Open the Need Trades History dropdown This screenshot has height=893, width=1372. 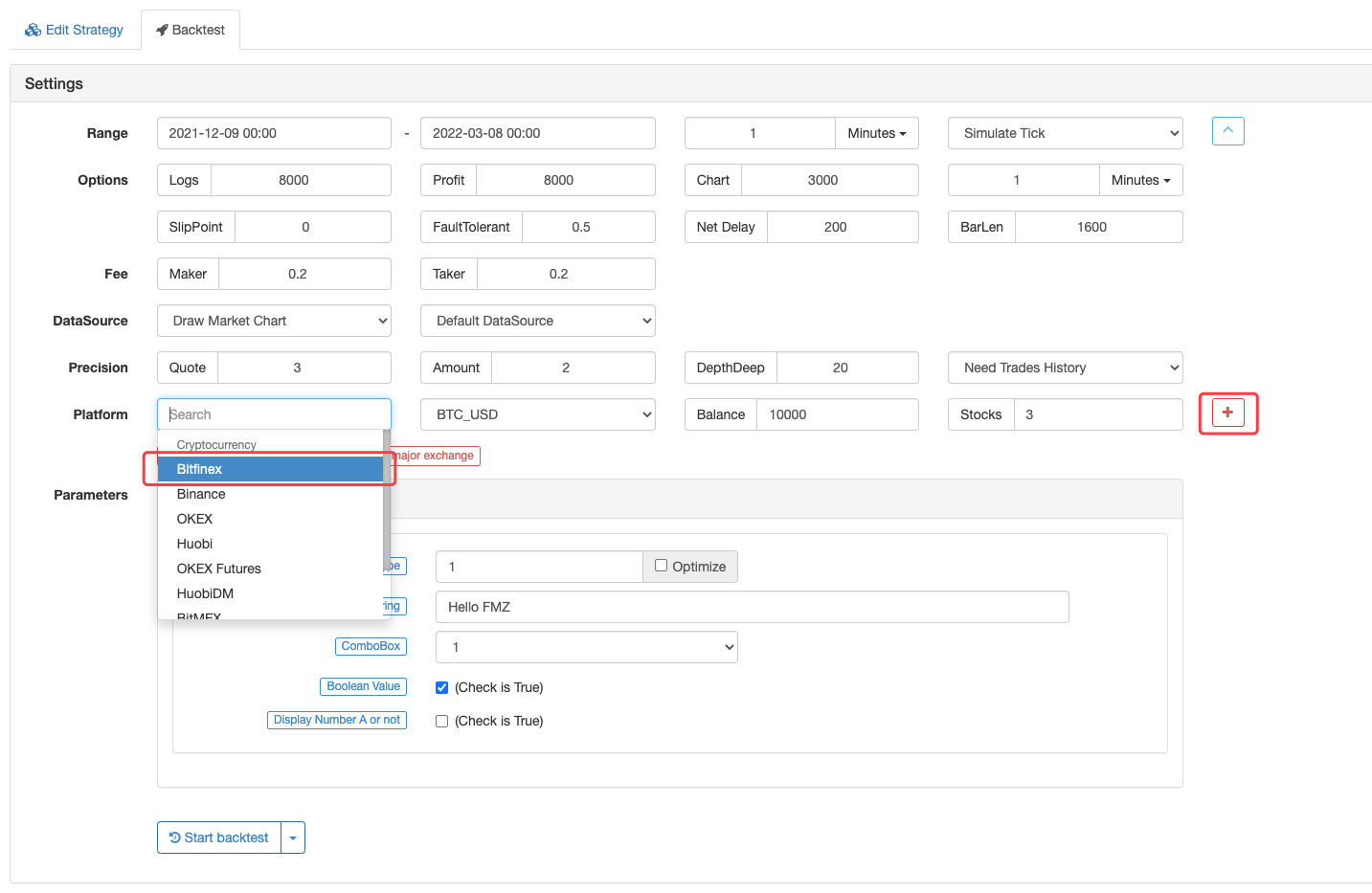tap(1065, 368)
